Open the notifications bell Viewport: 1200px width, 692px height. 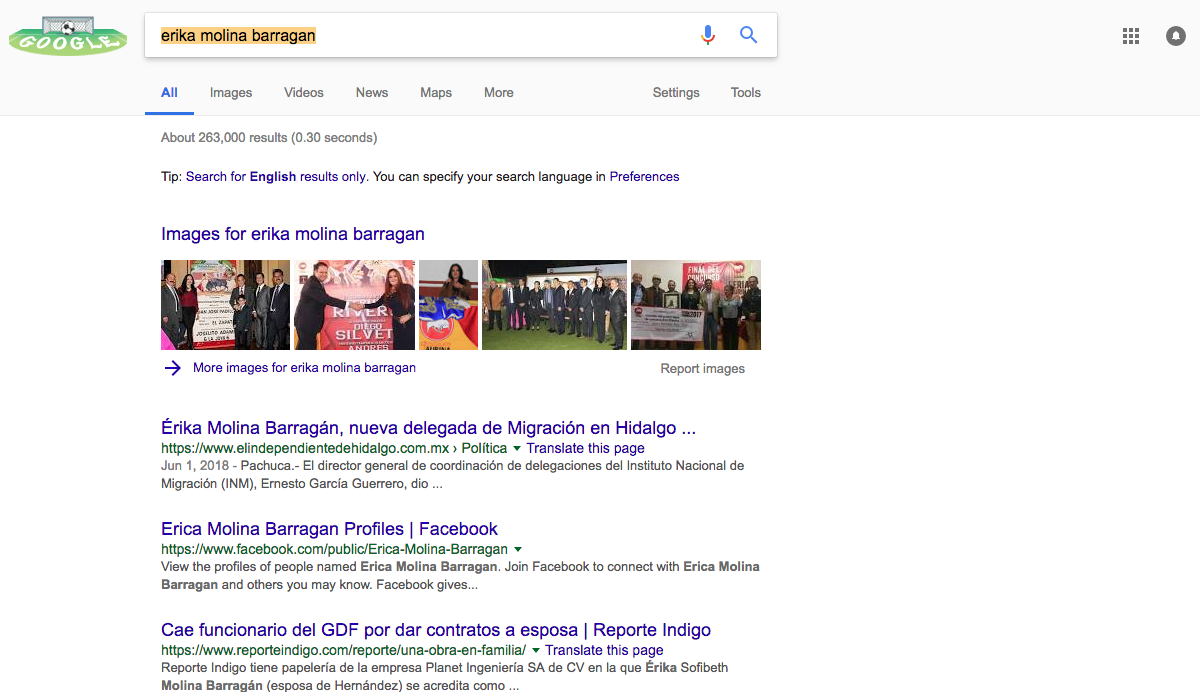point(1176,36)
